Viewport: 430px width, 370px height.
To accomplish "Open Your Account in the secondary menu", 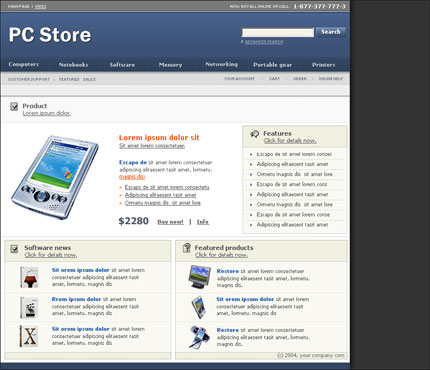I will [239, 79].
